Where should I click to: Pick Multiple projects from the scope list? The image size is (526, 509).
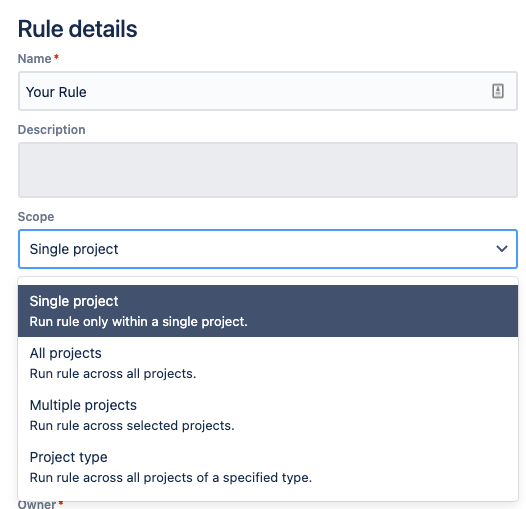[268, 415]
